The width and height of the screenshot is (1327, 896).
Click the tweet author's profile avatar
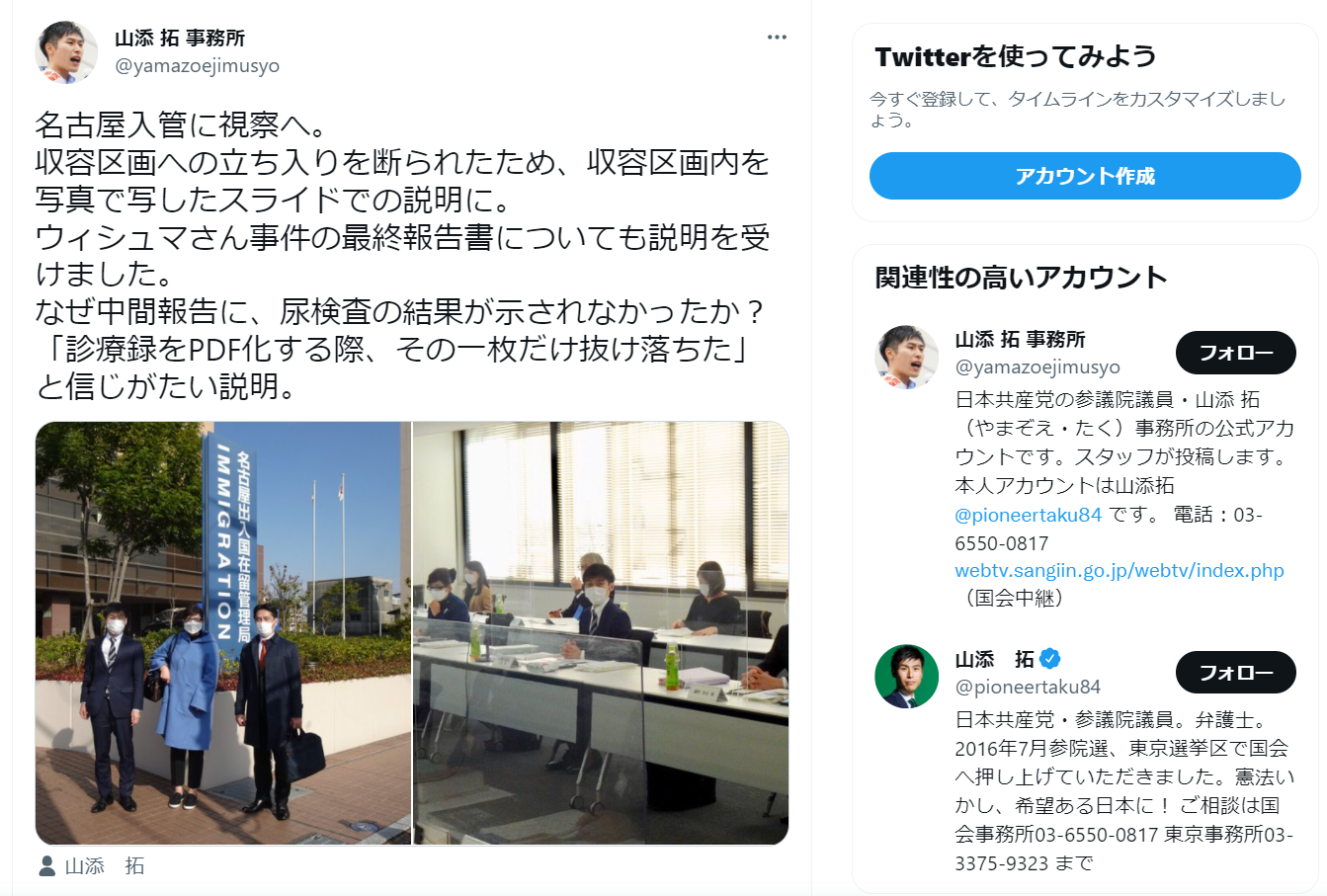pos(67,52)
